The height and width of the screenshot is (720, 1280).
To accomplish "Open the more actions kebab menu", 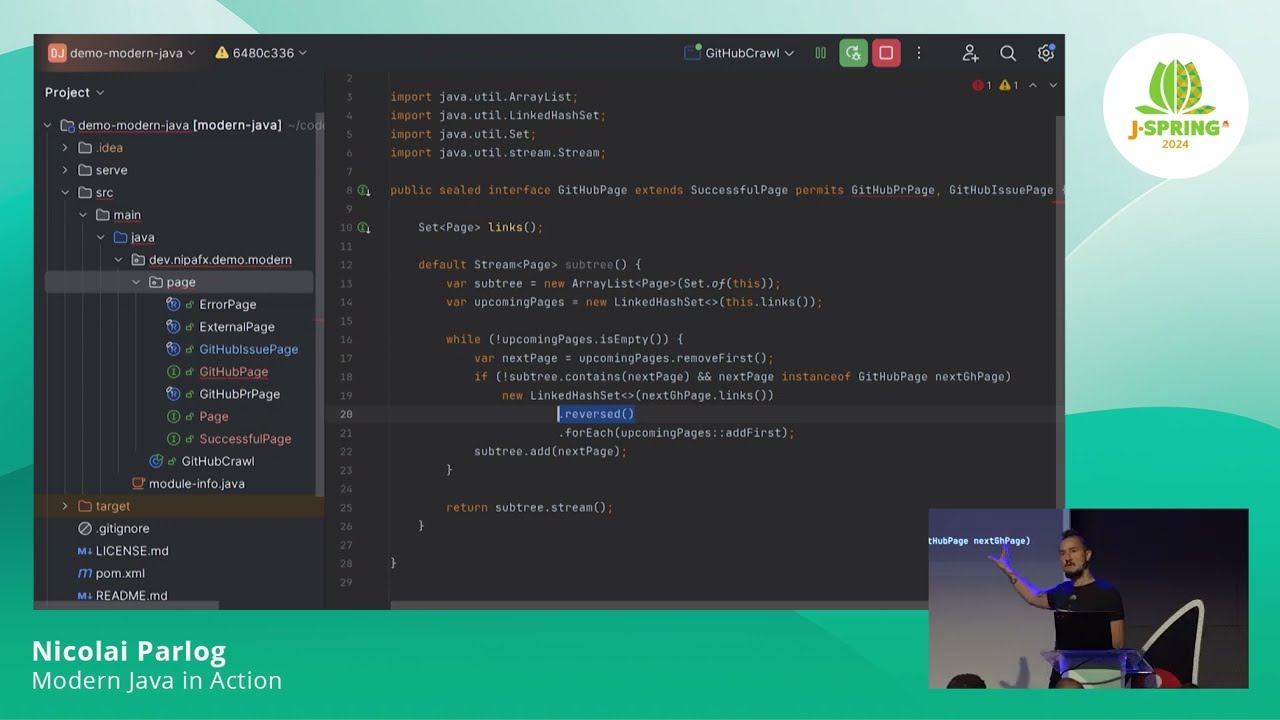I will 919,53.
